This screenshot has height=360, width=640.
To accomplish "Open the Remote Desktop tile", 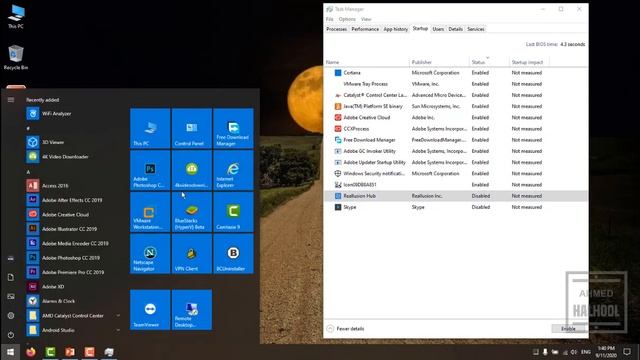I will tap(192, 310).
